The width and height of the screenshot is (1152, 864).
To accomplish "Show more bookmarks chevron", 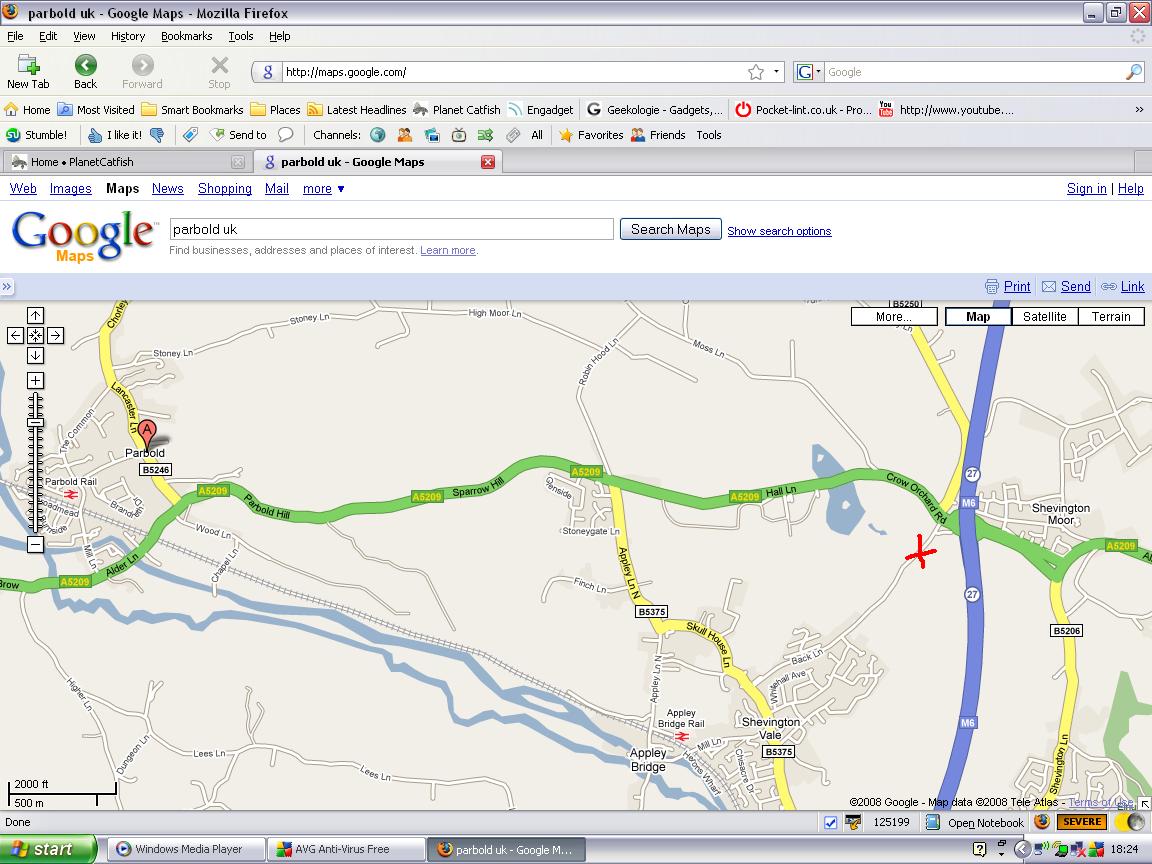I will [x=1139, y=109].
